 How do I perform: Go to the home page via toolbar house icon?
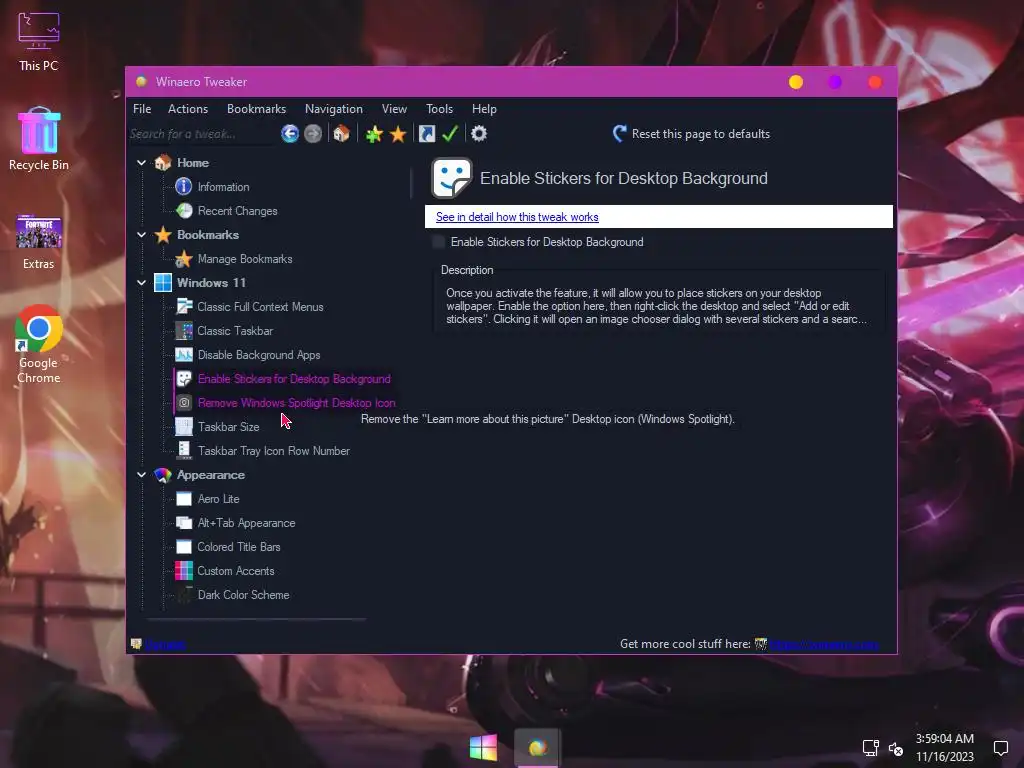pyautogui.click(x=341, y=134)
